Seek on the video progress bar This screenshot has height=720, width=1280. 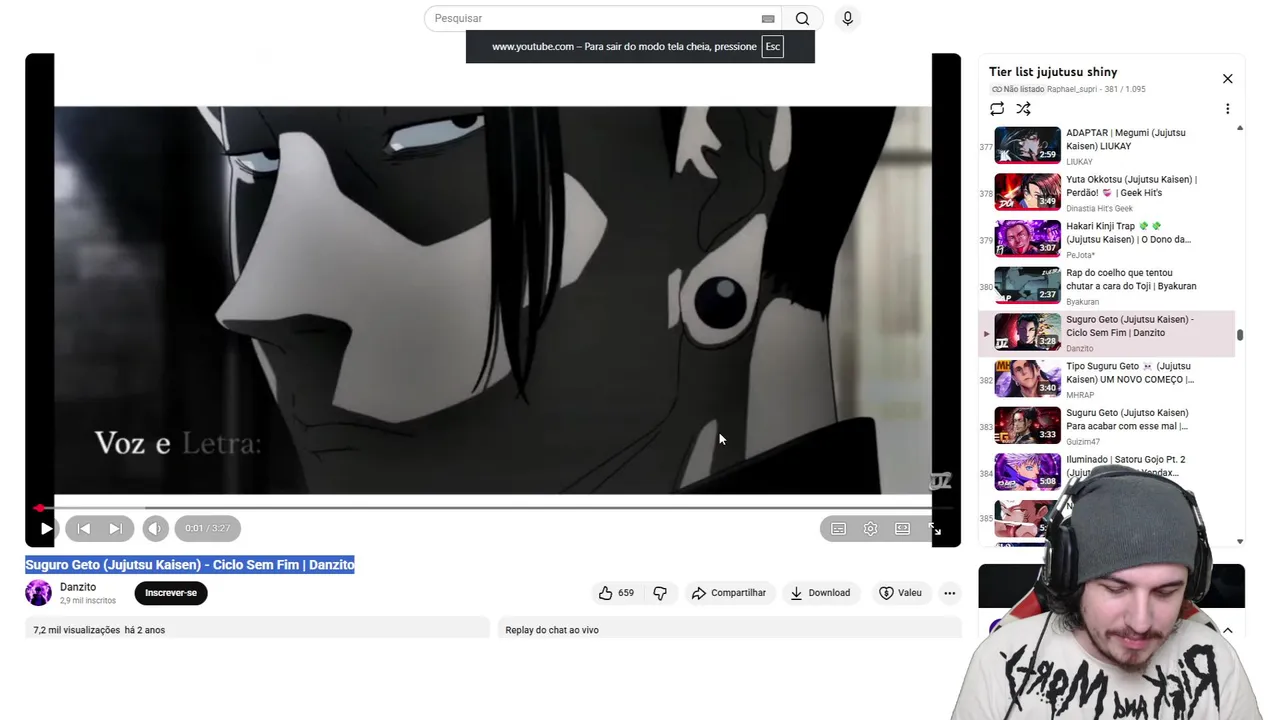pyautogui.click(x=493, y=508)
